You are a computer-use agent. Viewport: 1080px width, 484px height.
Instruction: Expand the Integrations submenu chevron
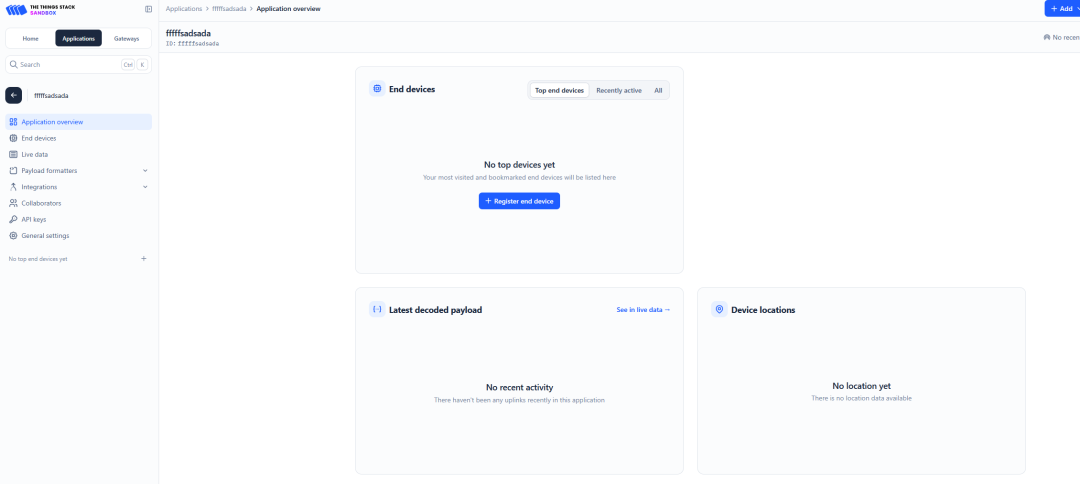pos(145,187)
